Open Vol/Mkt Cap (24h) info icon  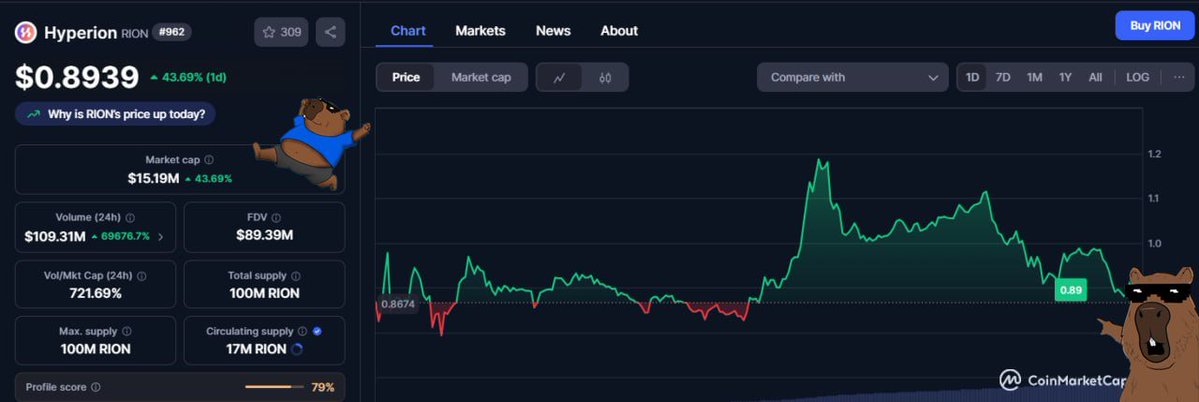coord(141,276)
